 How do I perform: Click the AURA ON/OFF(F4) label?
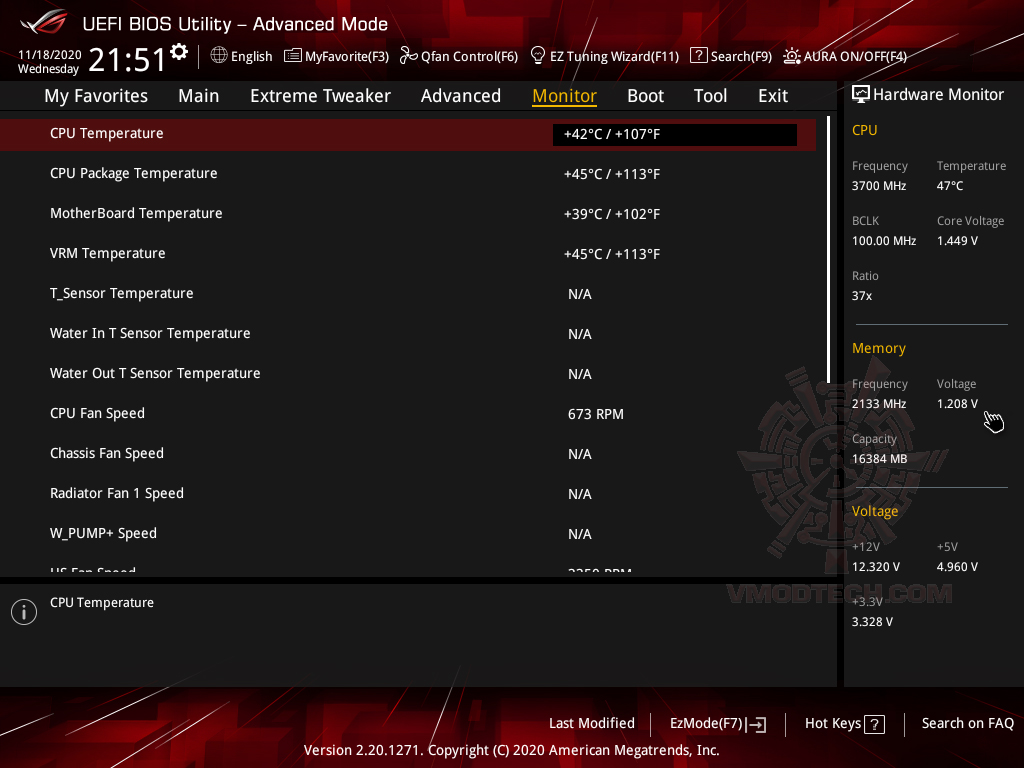855,56
